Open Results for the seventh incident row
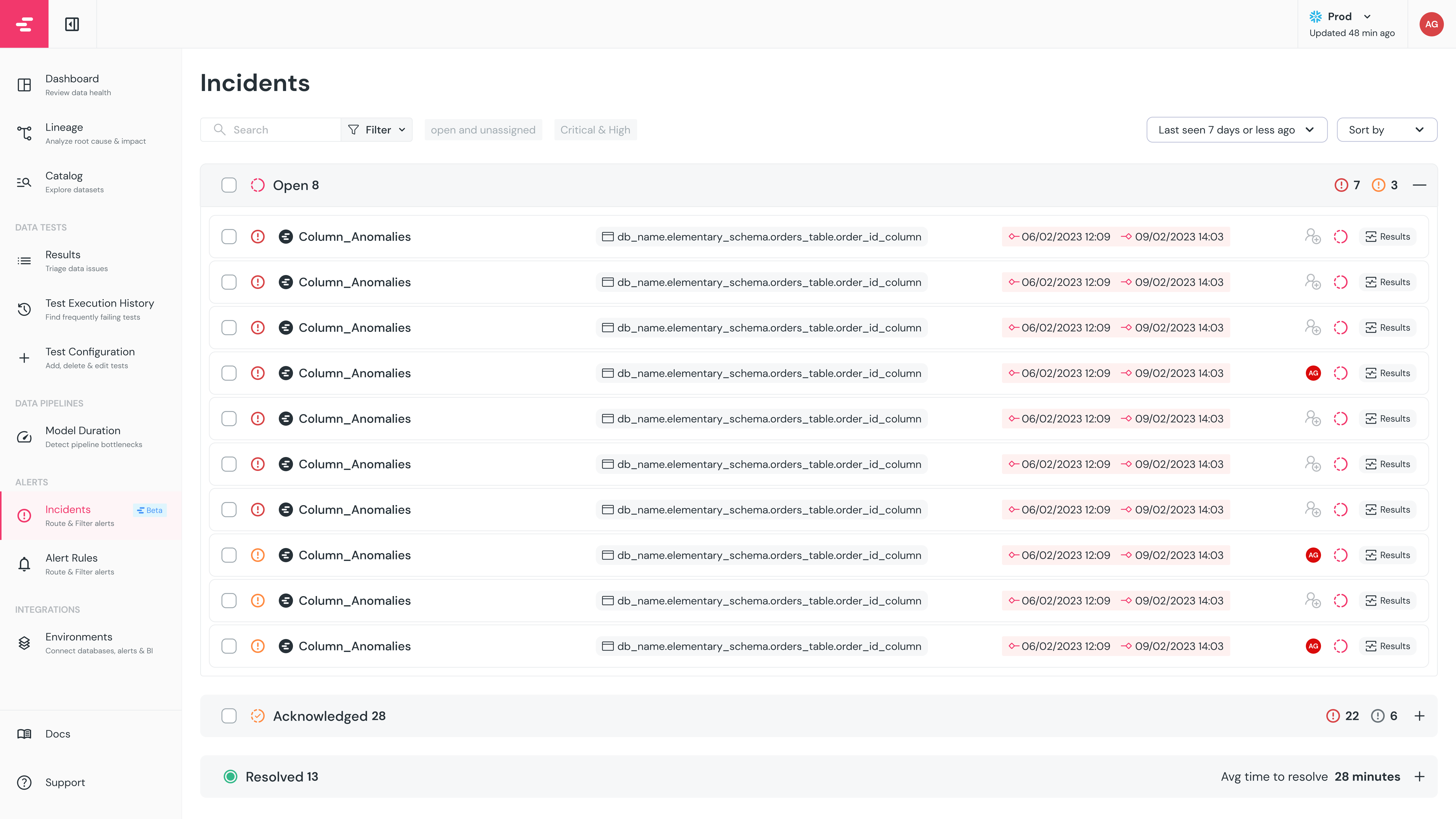 click(x=1387, y=509)
